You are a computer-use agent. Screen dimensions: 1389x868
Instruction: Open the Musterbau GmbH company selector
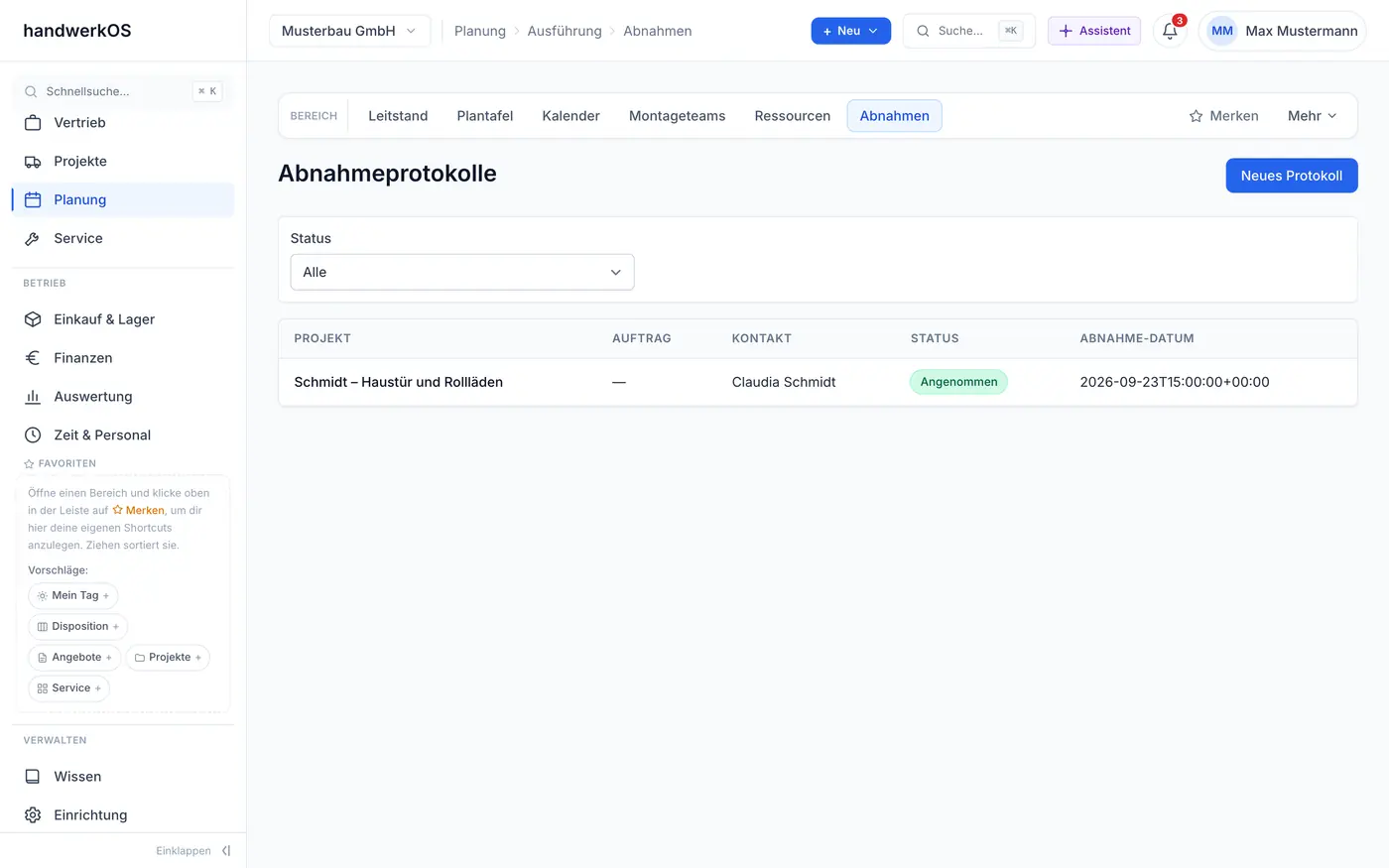[x=349, y=31]
